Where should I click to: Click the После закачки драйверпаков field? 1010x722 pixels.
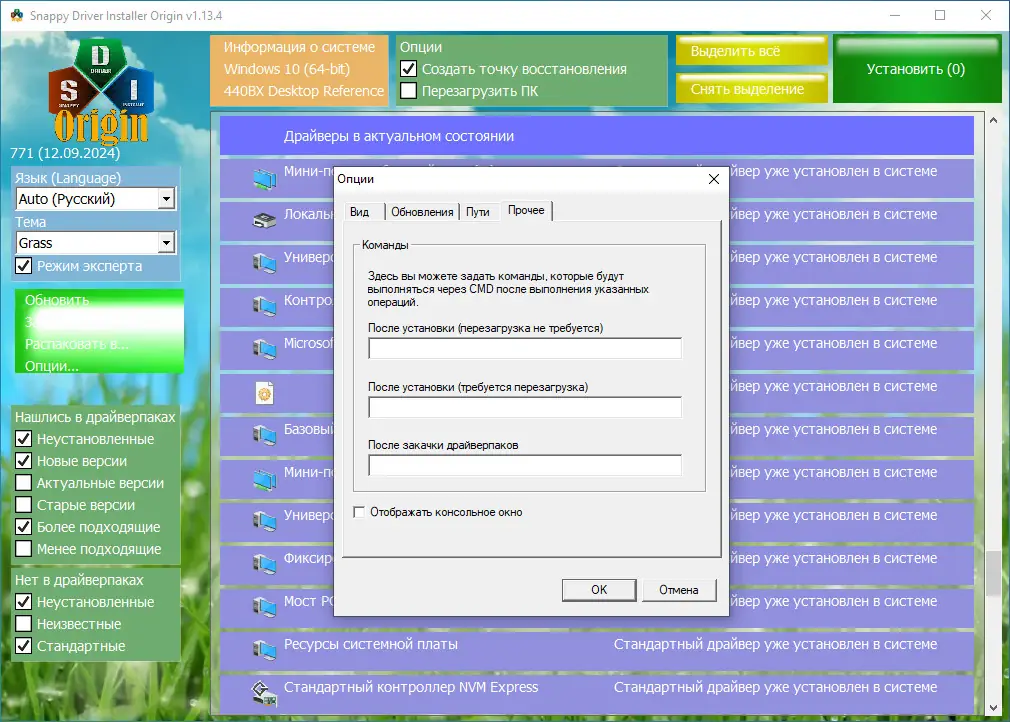point(525,465)
